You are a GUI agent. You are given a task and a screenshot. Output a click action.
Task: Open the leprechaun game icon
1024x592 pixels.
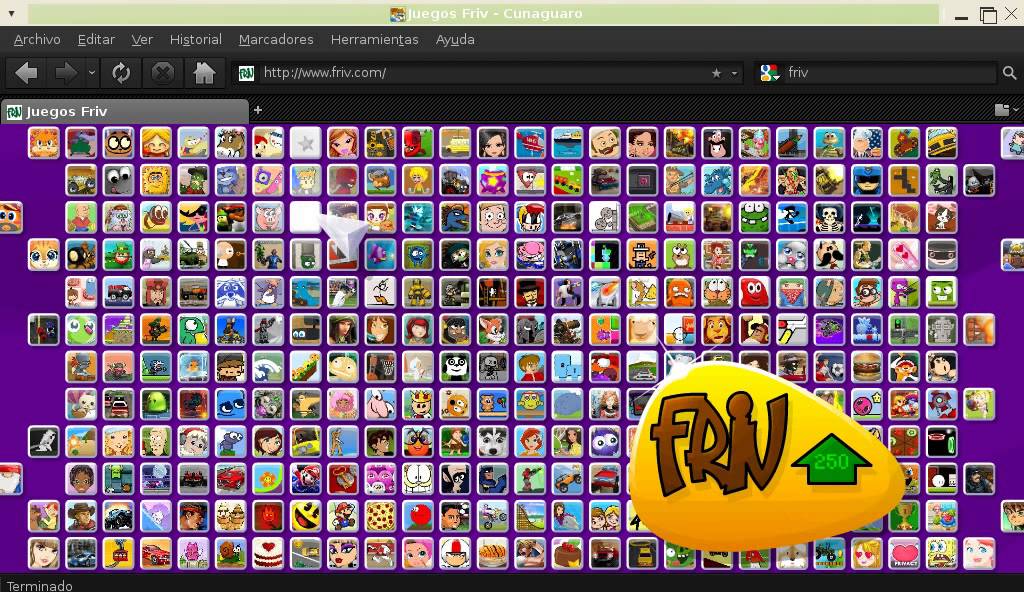(x=118, y=255)
